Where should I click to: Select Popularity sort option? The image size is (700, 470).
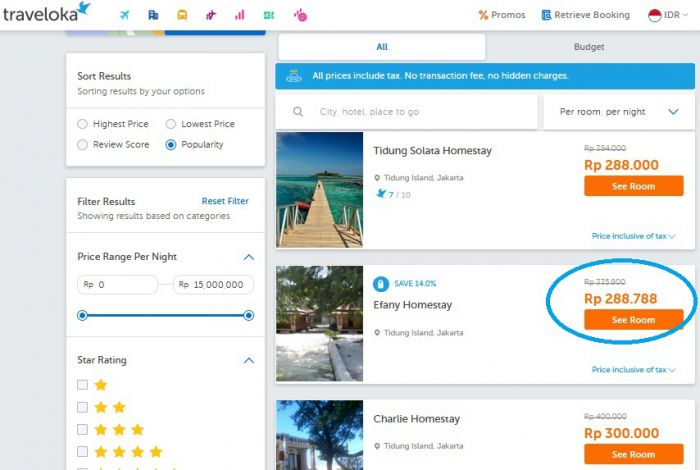[171, 145]
